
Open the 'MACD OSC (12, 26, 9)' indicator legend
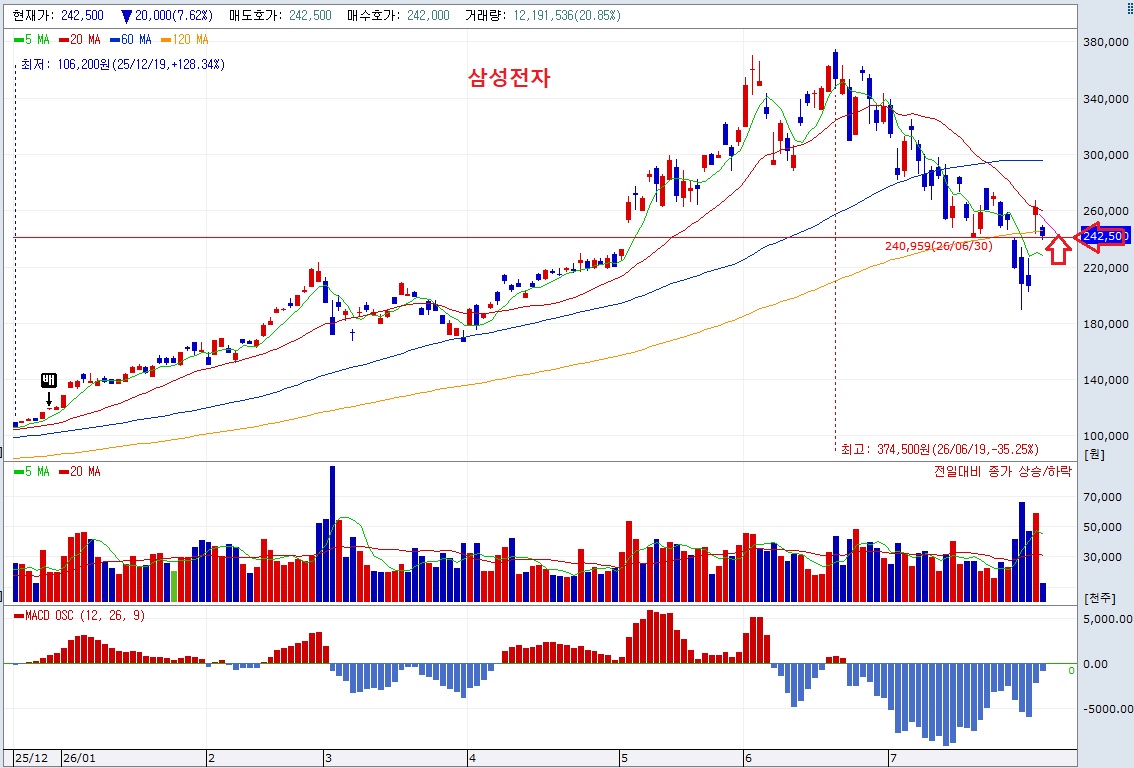coord(80,615)
